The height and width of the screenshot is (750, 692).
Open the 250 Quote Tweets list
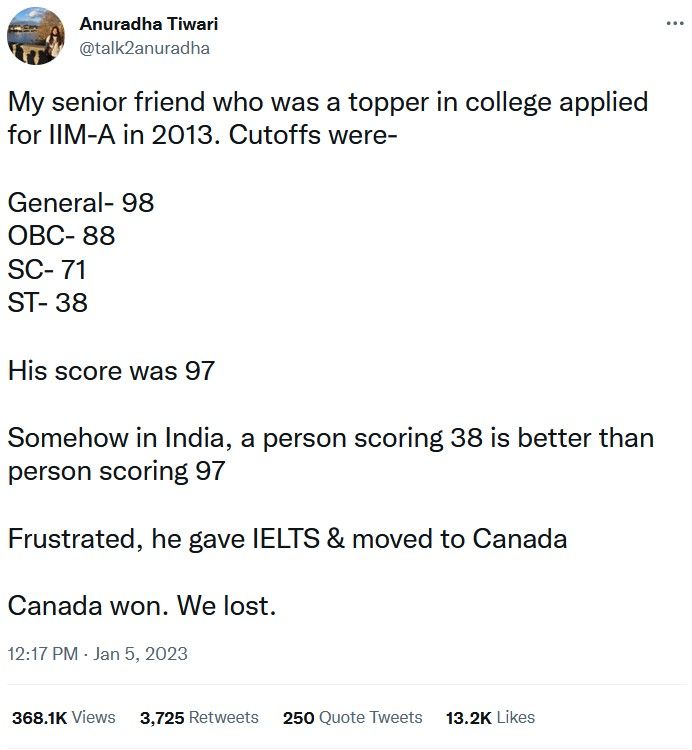pyautogui.click(x=352, y=717)
